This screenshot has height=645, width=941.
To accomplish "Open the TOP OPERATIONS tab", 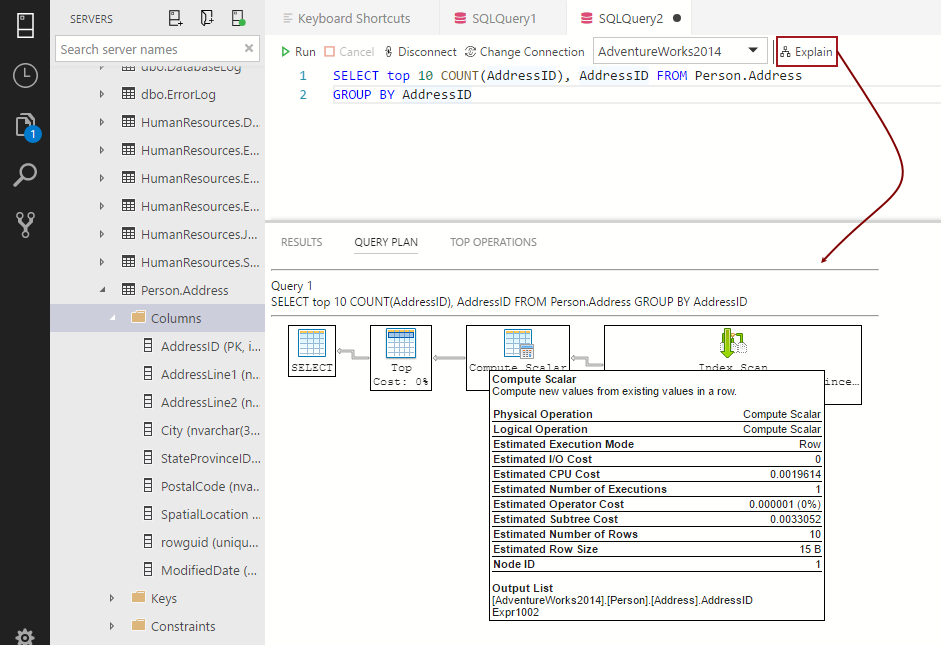I will pos(493,242).
